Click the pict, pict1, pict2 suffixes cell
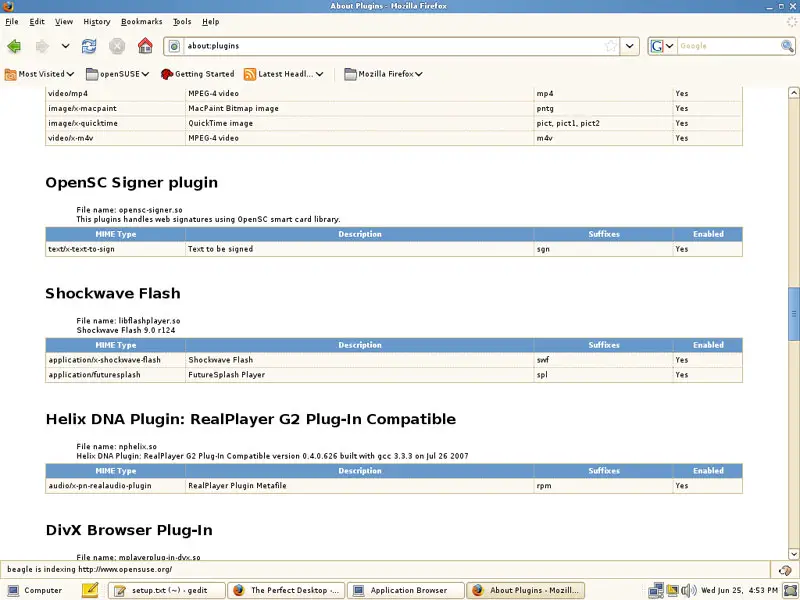Screen dimensions: 800x600 click(x=604, y=123)
